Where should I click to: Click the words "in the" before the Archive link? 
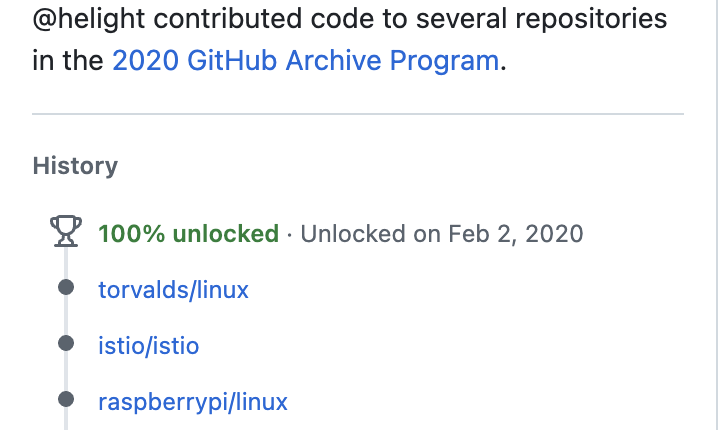point(68,60)
